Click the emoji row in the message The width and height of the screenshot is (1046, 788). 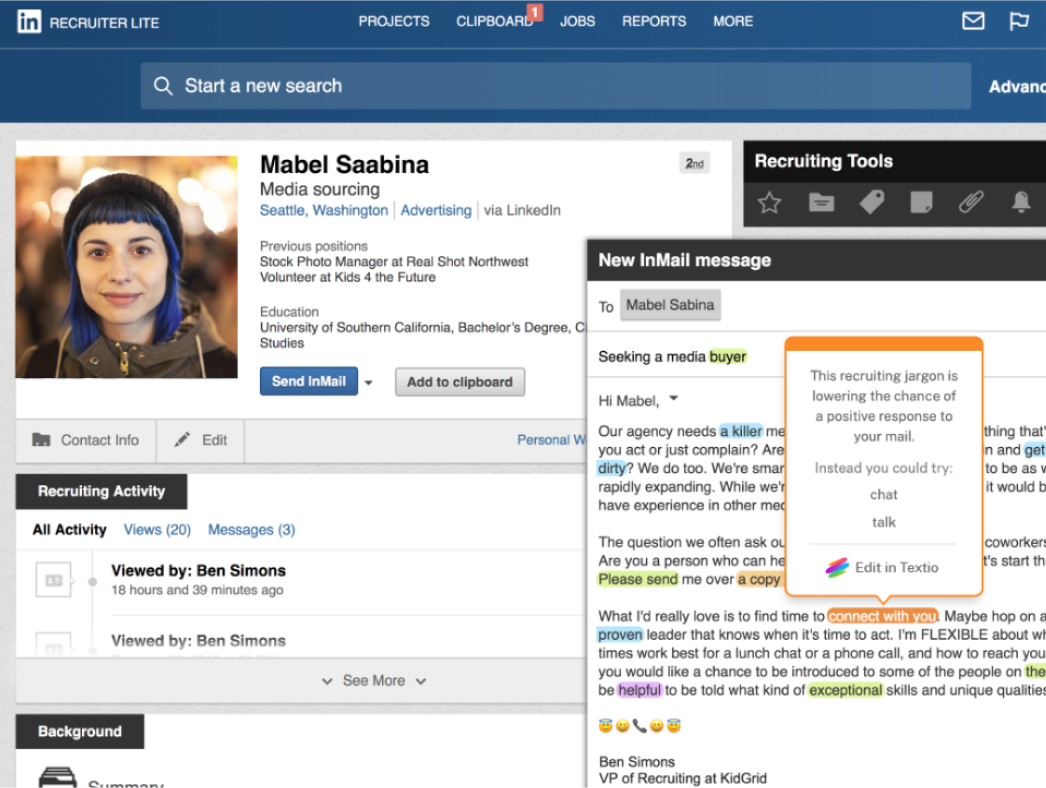coord(640,725)
